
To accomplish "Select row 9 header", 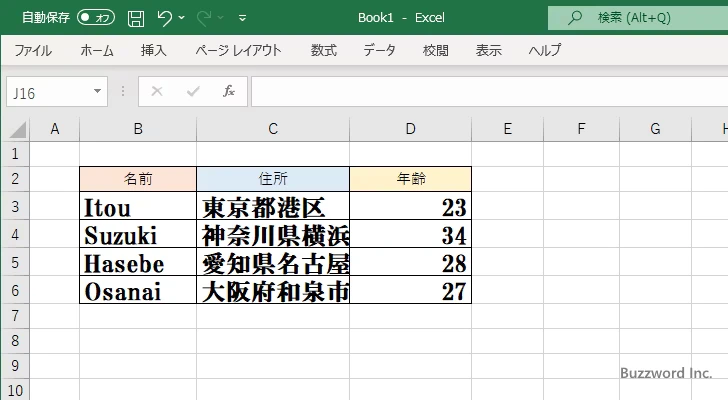I will pyautogui.click(x=15, y=366).
